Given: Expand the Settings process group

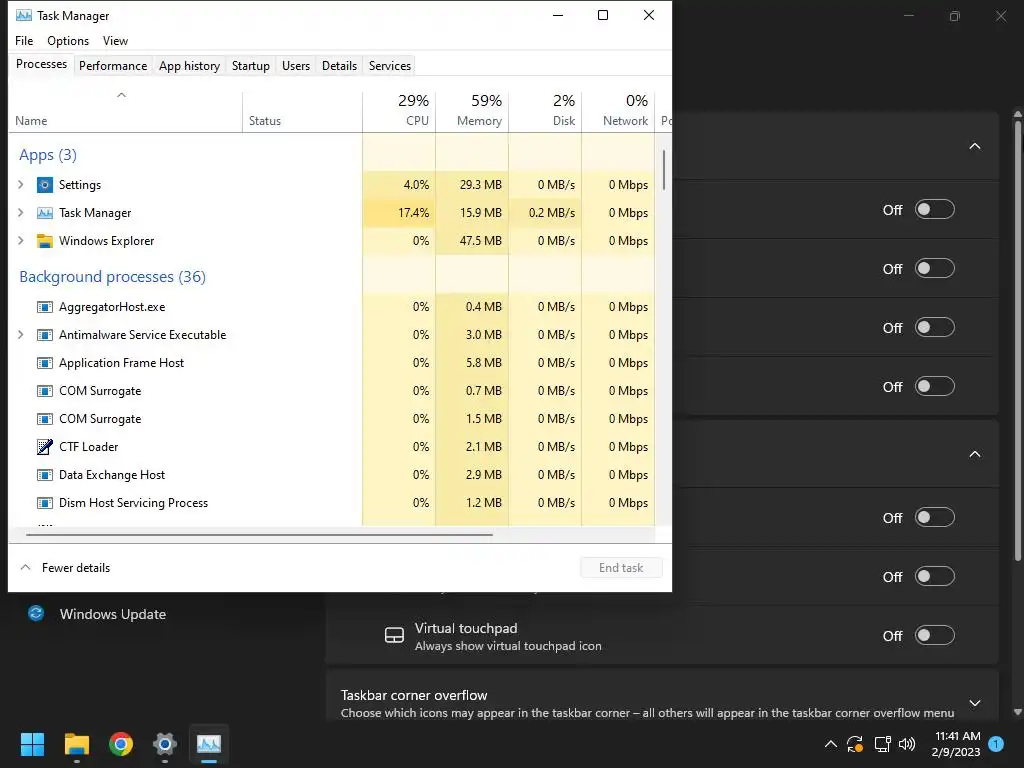Looking at the screenshot, I should pyautogui.click(x=21, y=185).
